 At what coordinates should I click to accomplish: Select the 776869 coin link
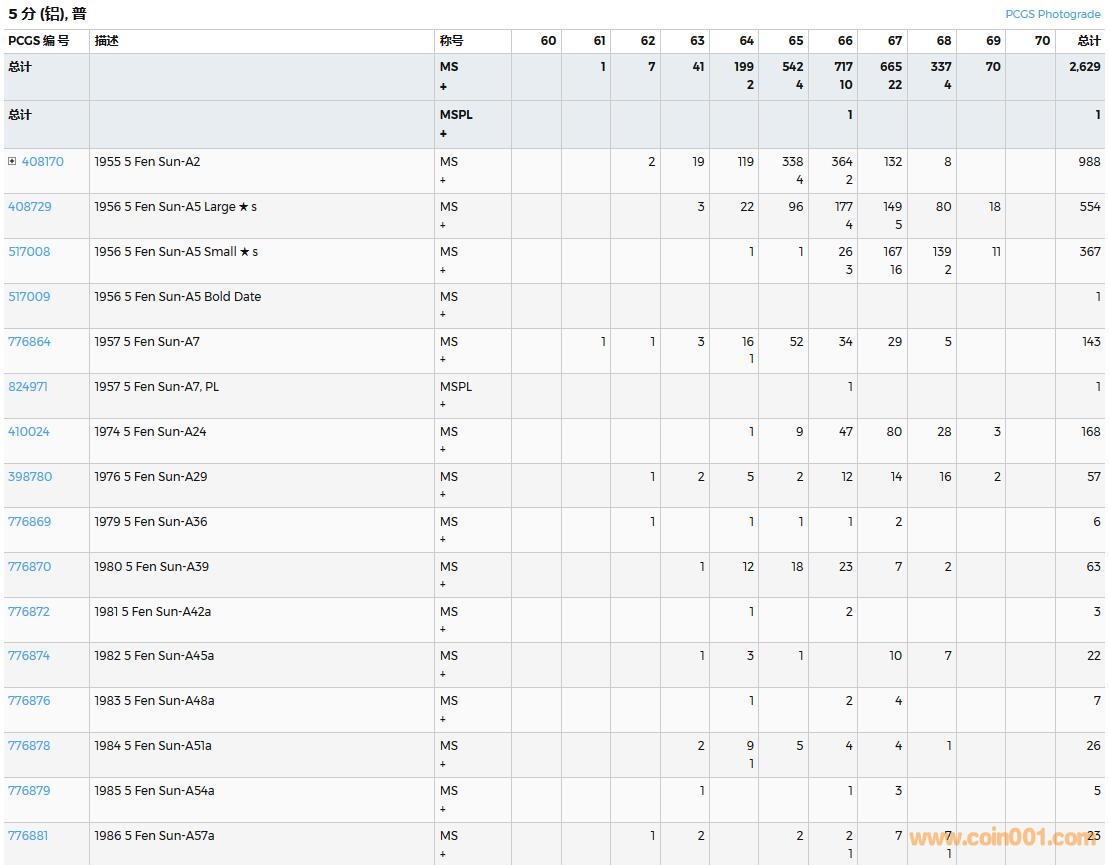coord(29,522)
